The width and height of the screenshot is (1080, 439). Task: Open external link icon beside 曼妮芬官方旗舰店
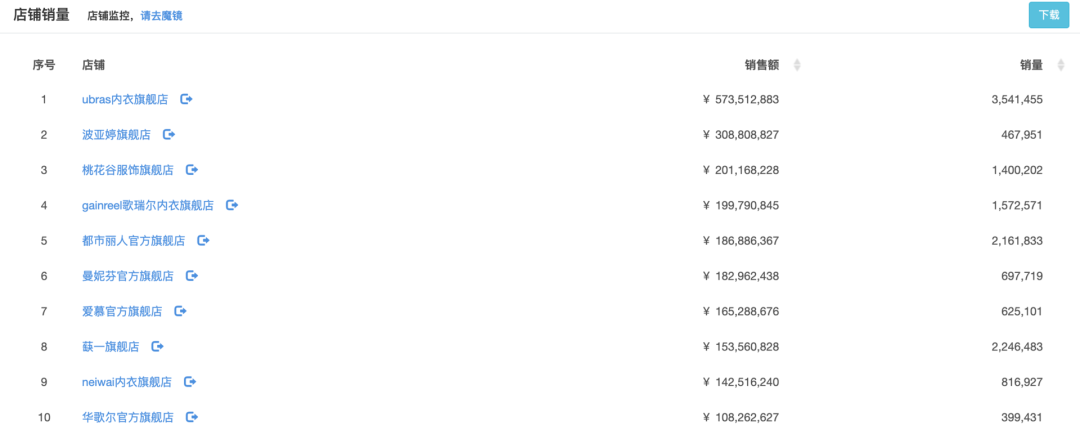click(192, 276)
